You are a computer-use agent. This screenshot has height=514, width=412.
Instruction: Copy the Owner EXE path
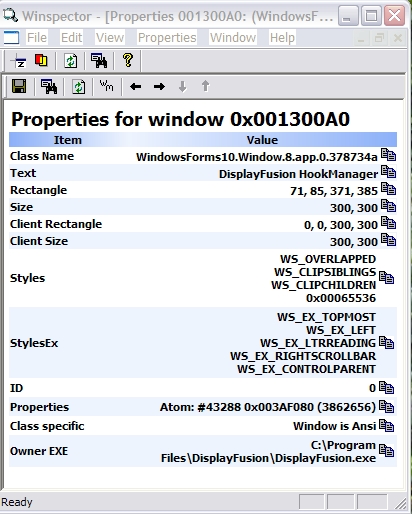pyautogui.click(x=387, y=451)
